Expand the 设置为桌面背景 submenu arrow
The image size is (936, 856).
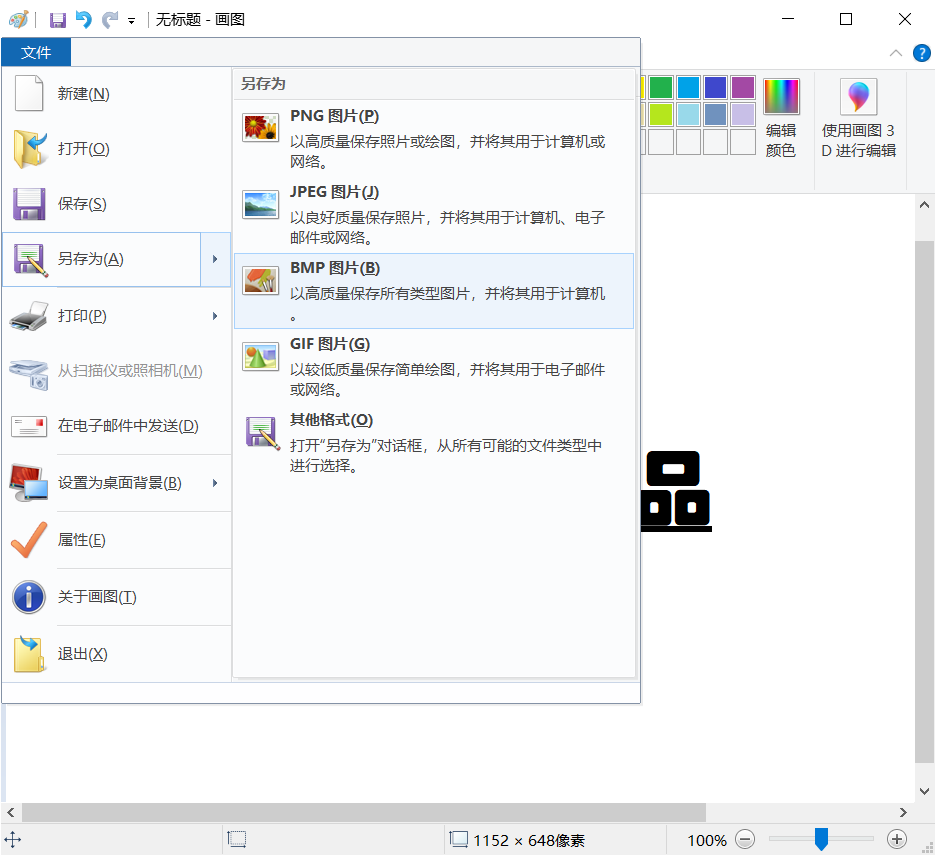(216, 482)
